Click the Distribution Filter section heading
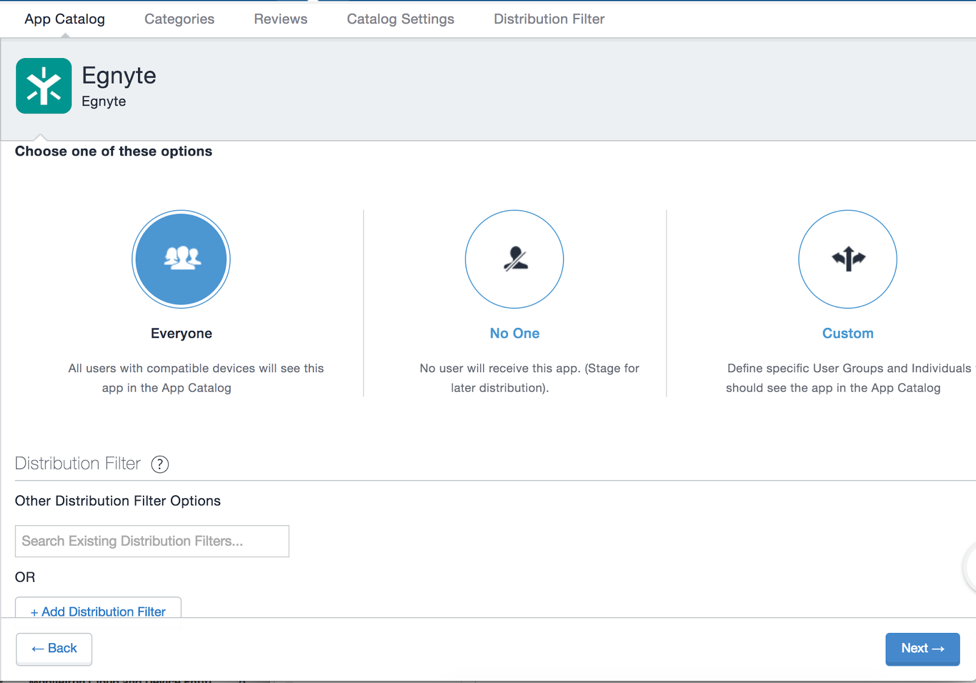The width and height of the screenshot is (976, 683). (x=78, y=463)
